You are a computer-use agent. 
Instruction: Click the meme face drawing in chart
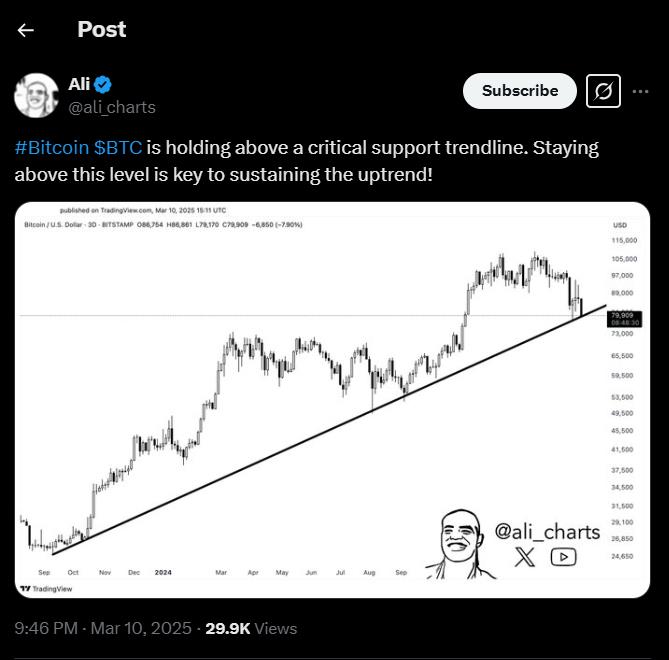click(x=460, y=541)
